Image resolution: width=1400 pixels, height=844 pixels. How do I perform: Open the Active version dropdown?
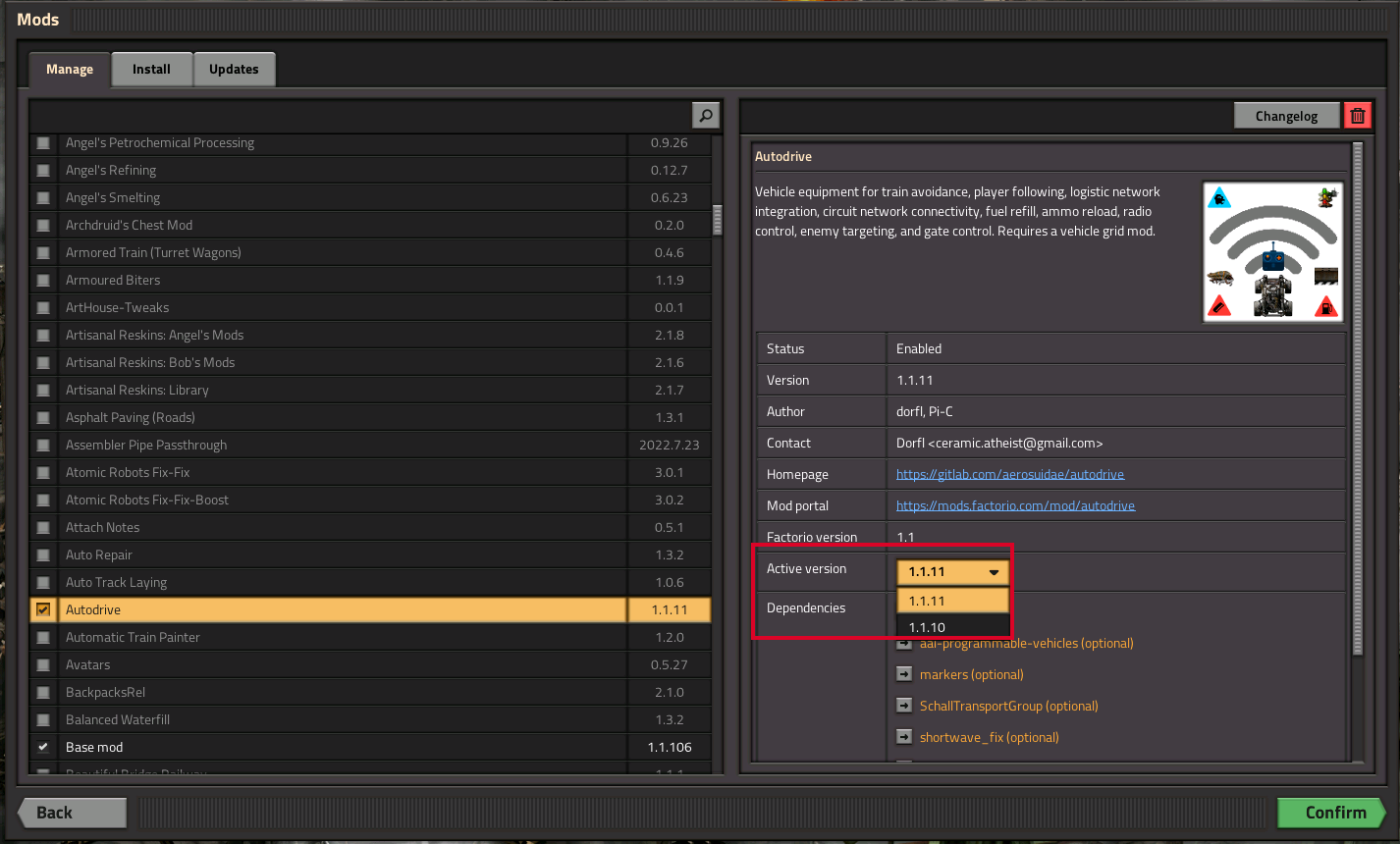pyautogui.click(x=952, y=571)
